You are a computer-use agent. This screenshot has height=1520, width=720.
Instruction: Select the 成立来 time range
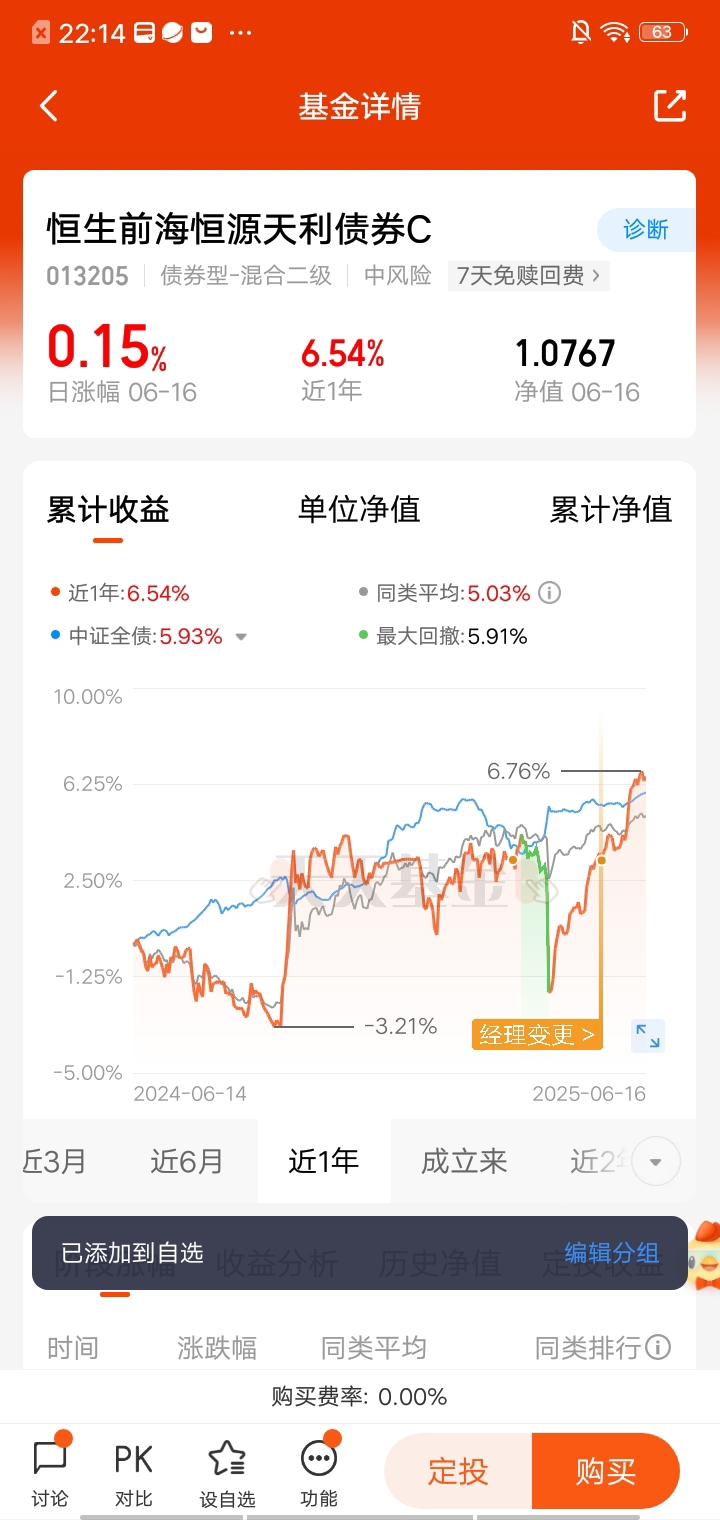pyautogui.click(x=464, y=1161)
